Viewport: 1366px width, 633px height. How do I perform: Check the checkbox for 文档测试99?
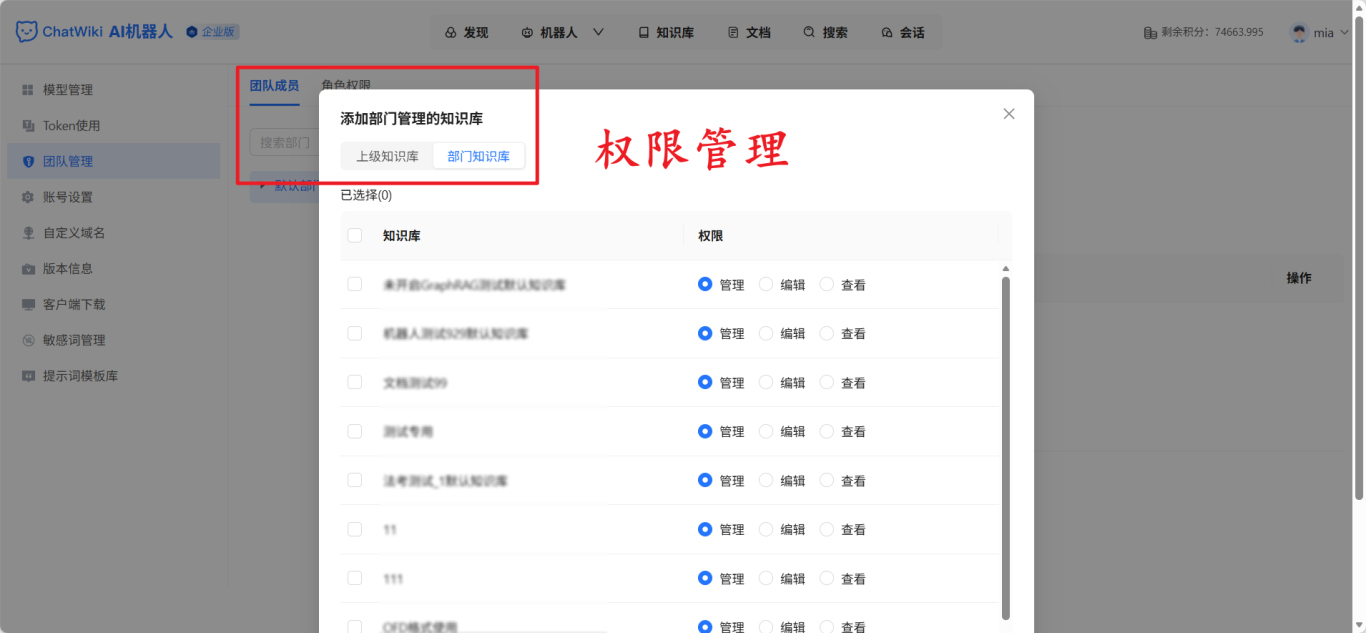point(355,382)
